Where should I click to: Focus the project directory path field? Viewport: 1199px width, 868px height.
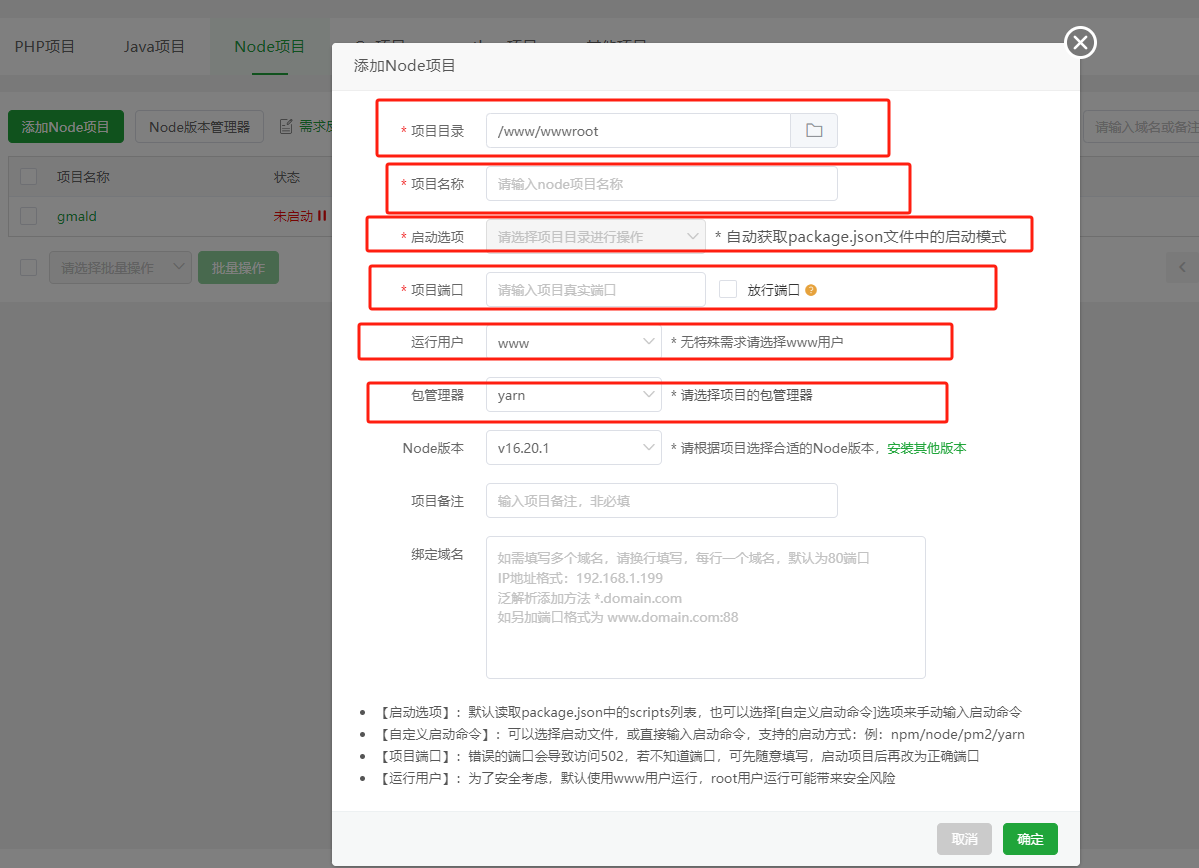tap(638, 131)
